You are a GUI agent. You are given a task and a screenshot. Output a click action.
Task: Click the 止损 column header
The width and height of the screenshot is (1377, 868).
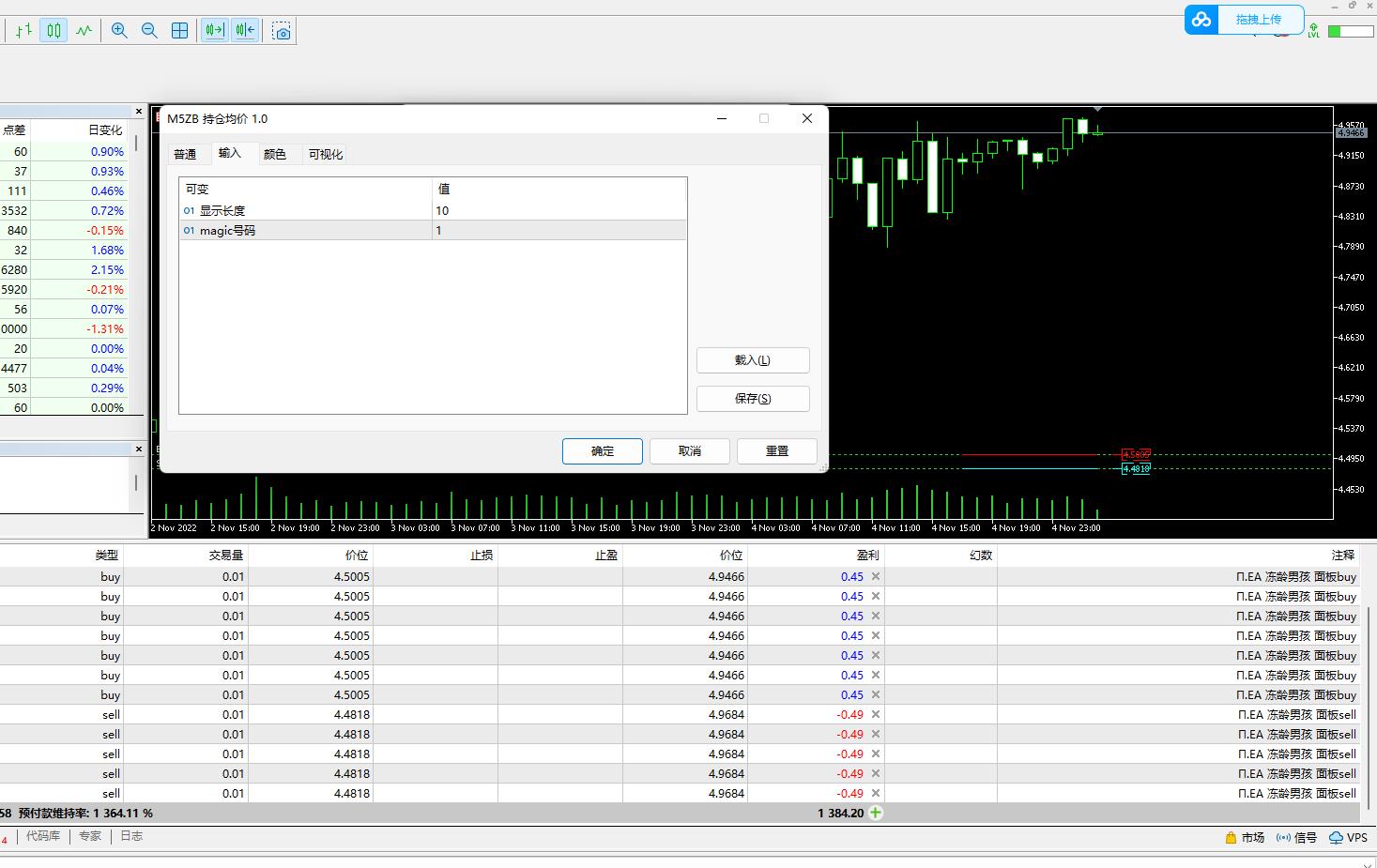coord(482,556)
